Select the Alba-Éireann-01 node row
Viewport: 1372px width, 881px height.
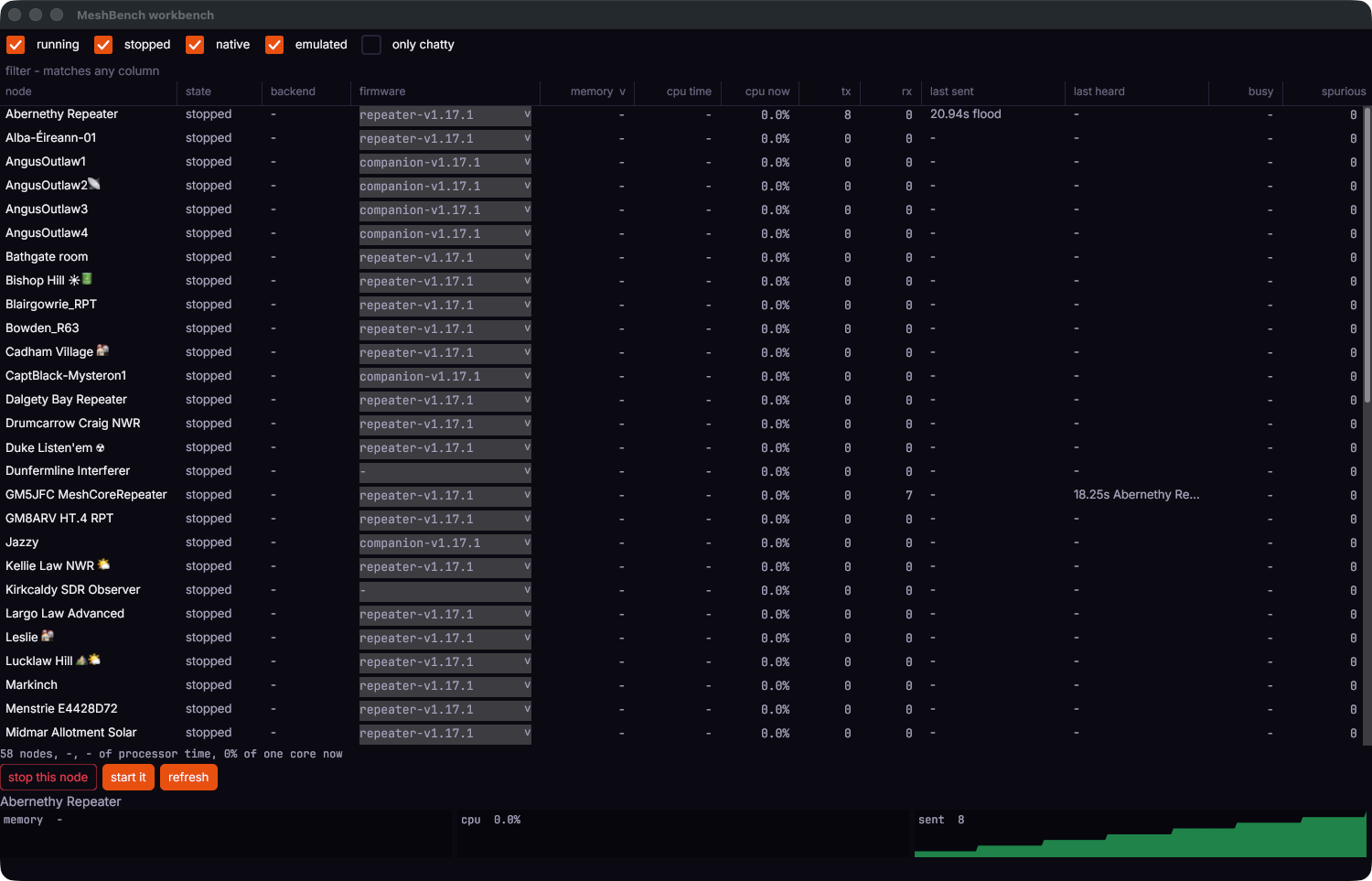tap(681, 138)
